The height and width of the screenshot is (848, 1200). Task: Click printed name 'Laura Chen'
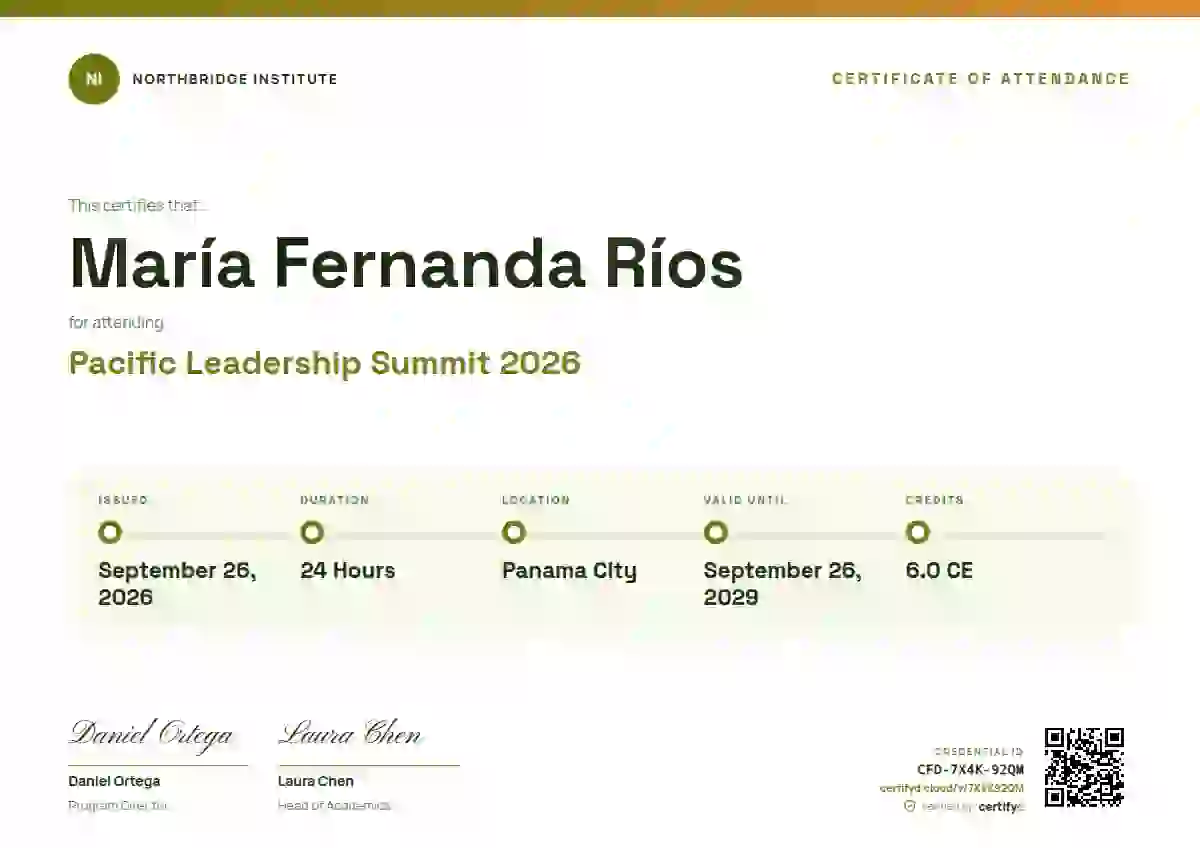316,781
